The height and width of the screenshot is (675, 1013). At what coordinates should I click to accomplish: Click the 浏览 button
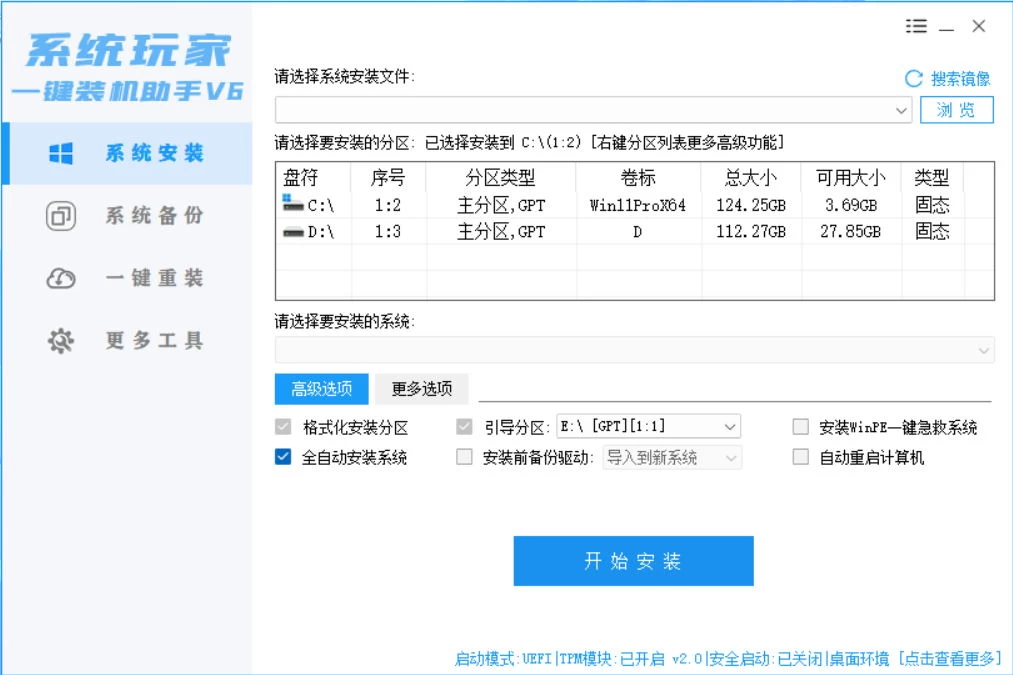[x=957, y=110]
